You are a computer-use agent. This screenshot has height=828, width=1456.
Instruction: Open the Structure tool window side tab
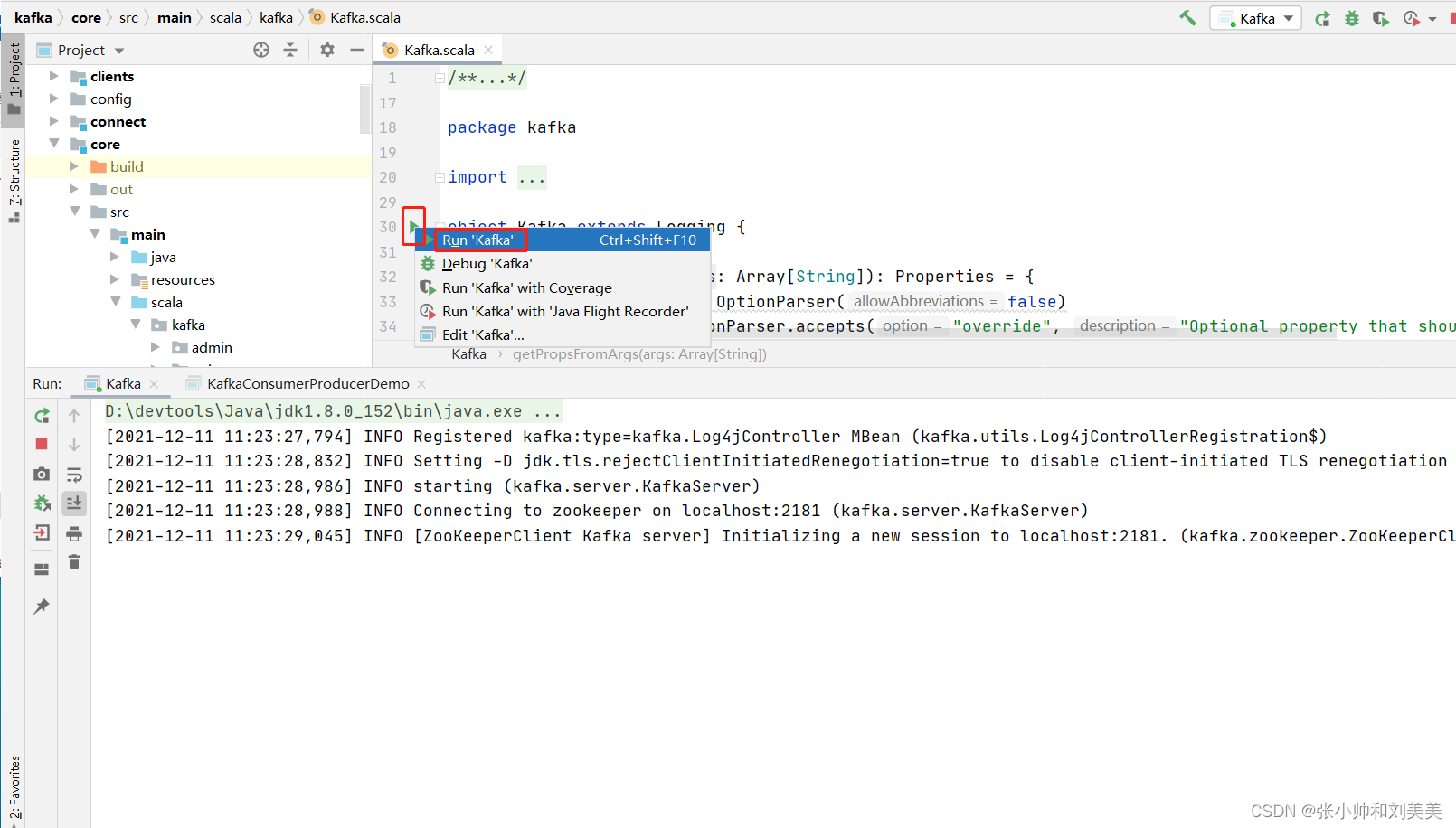point(14,180)
